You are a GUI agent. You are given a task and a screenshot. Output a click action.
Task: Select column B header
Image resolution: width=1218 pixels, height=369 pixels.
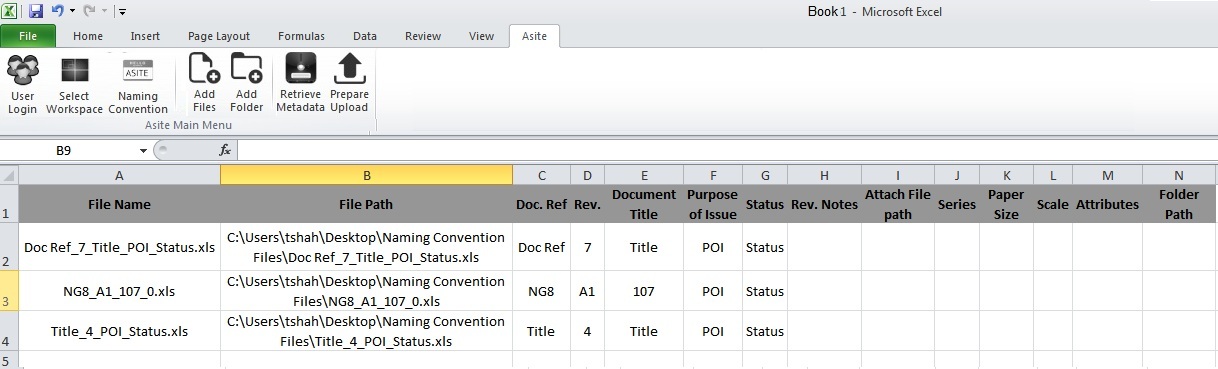[367, 175]
